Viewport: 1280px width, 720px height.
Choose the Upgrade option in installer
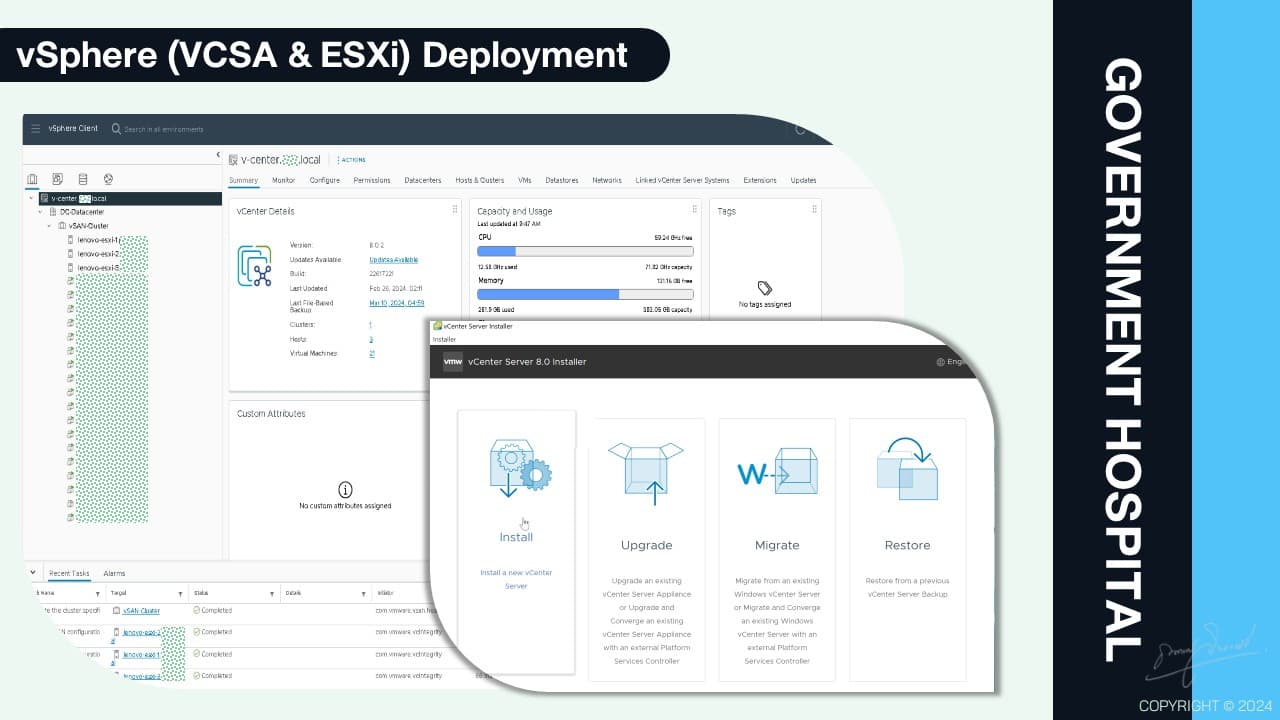(646, 550)
